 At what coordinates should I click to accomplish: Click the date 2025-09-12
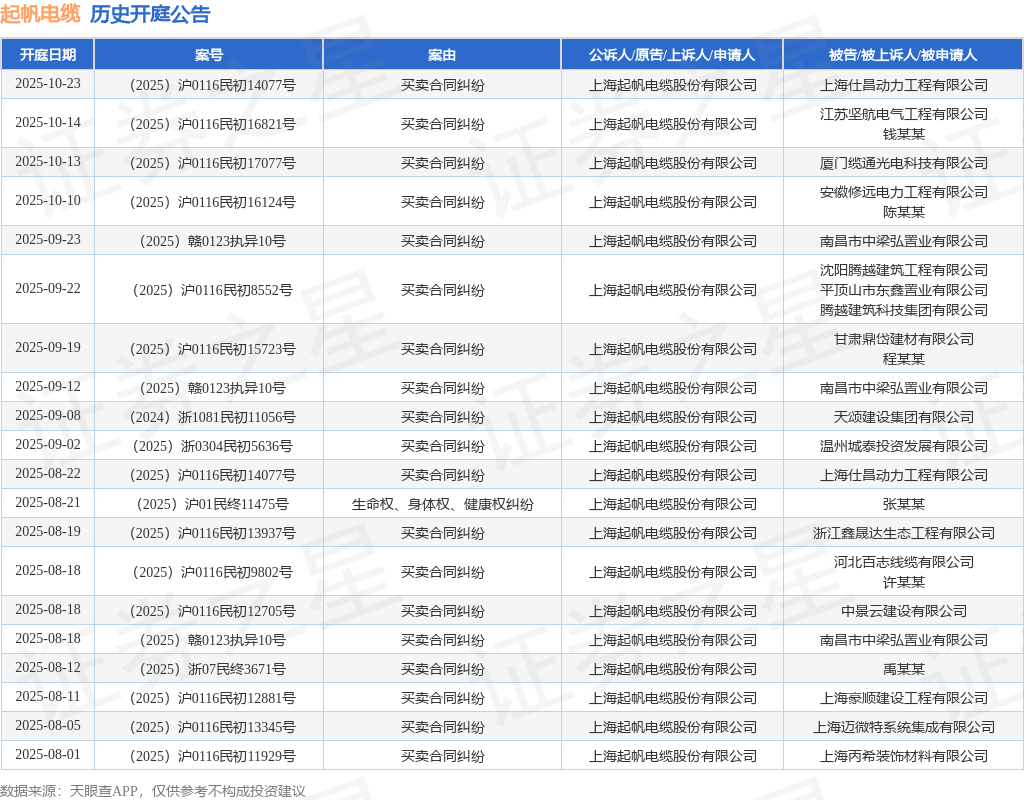coord(48,387)
